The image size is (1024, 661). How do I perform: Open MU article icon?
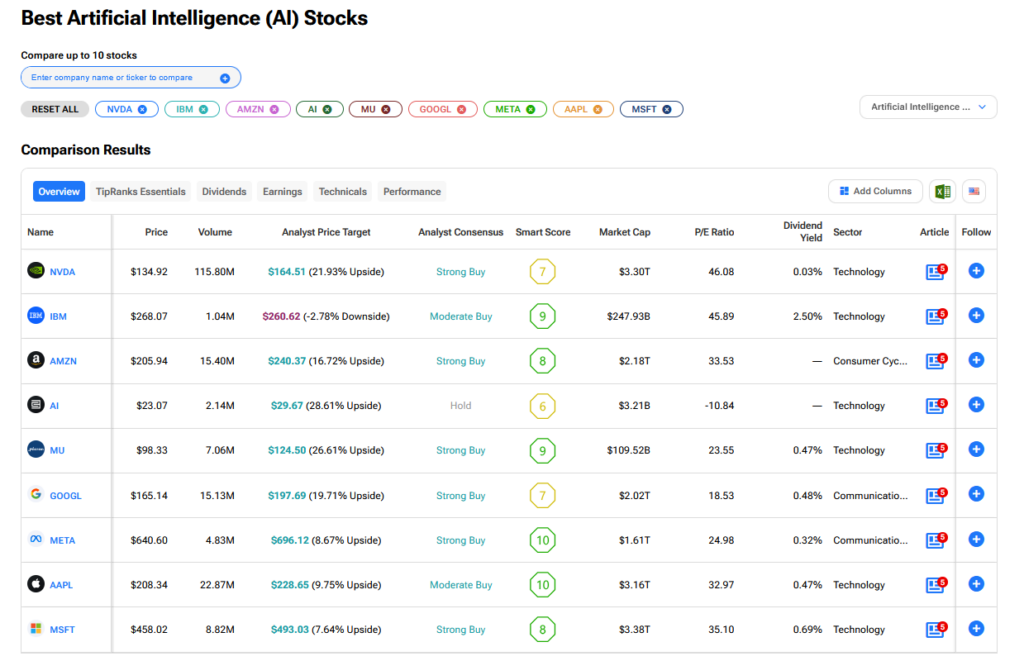click(x=936, y=450)
